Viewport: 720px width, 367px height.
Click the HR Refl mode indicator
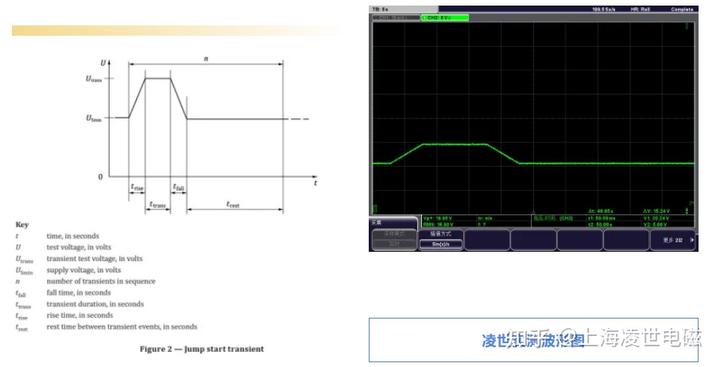point(640,9)
